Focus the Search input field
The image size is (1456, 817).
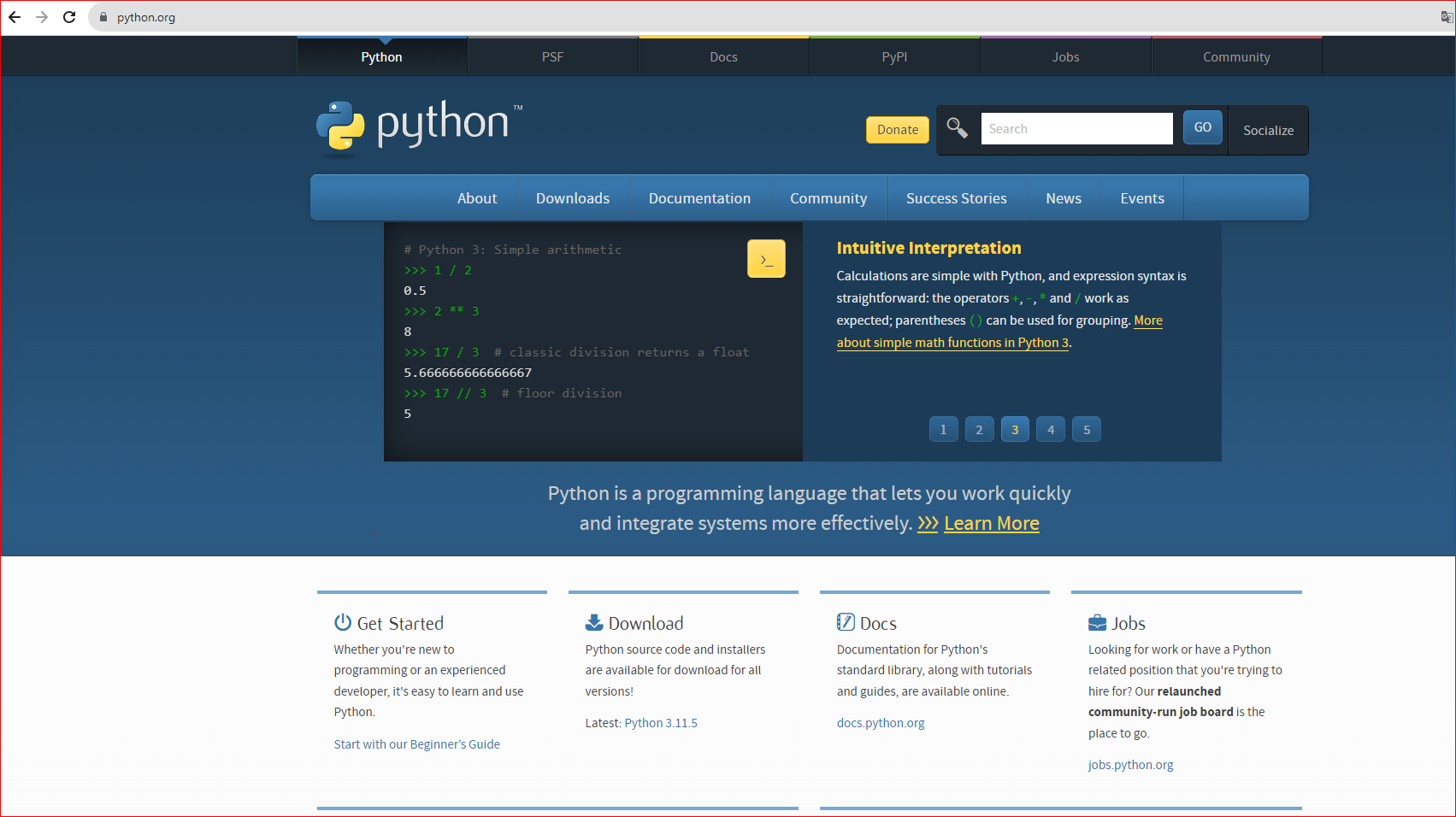click(x=1076, y=128)
